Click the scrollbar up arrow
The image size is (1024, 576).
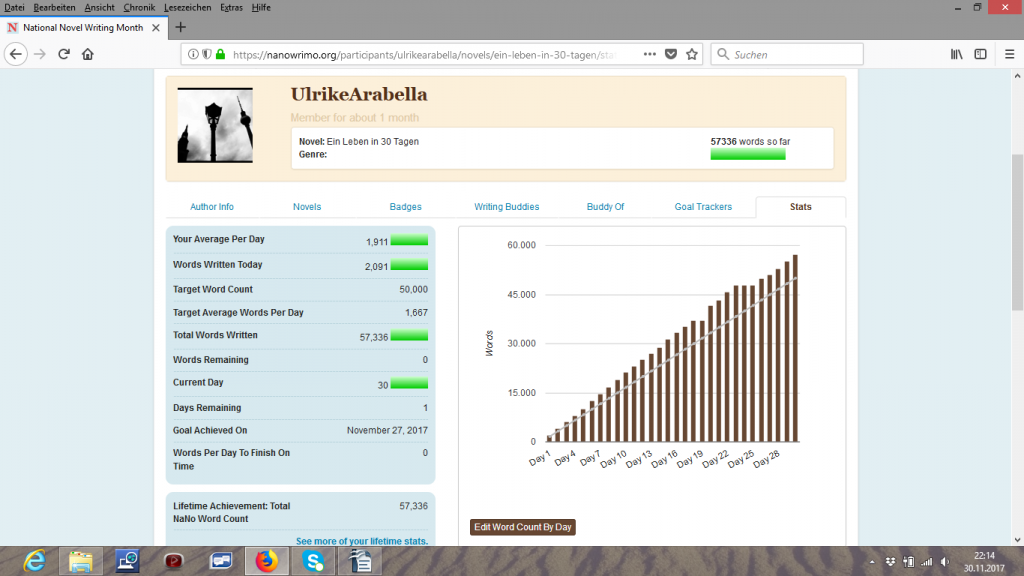pyautogui.click(x=1017, y=76)
